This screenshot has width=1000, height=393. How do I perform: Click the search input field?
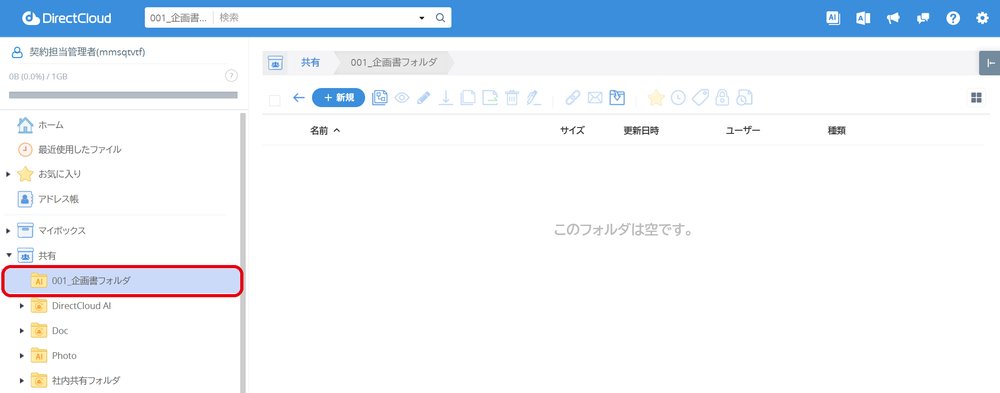(x=316, y=18)
